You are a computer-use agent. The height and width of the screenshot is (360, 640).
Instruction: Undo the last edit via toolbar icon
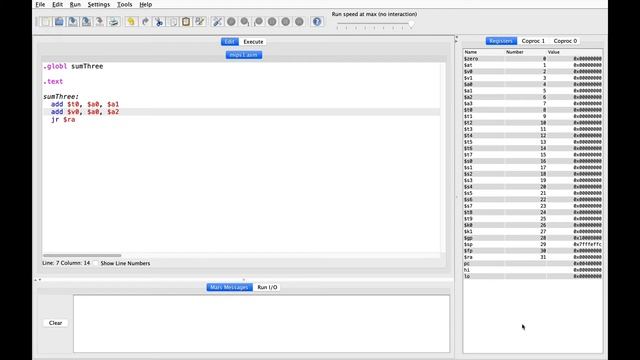pyautogui.click(x=131, y=22)
